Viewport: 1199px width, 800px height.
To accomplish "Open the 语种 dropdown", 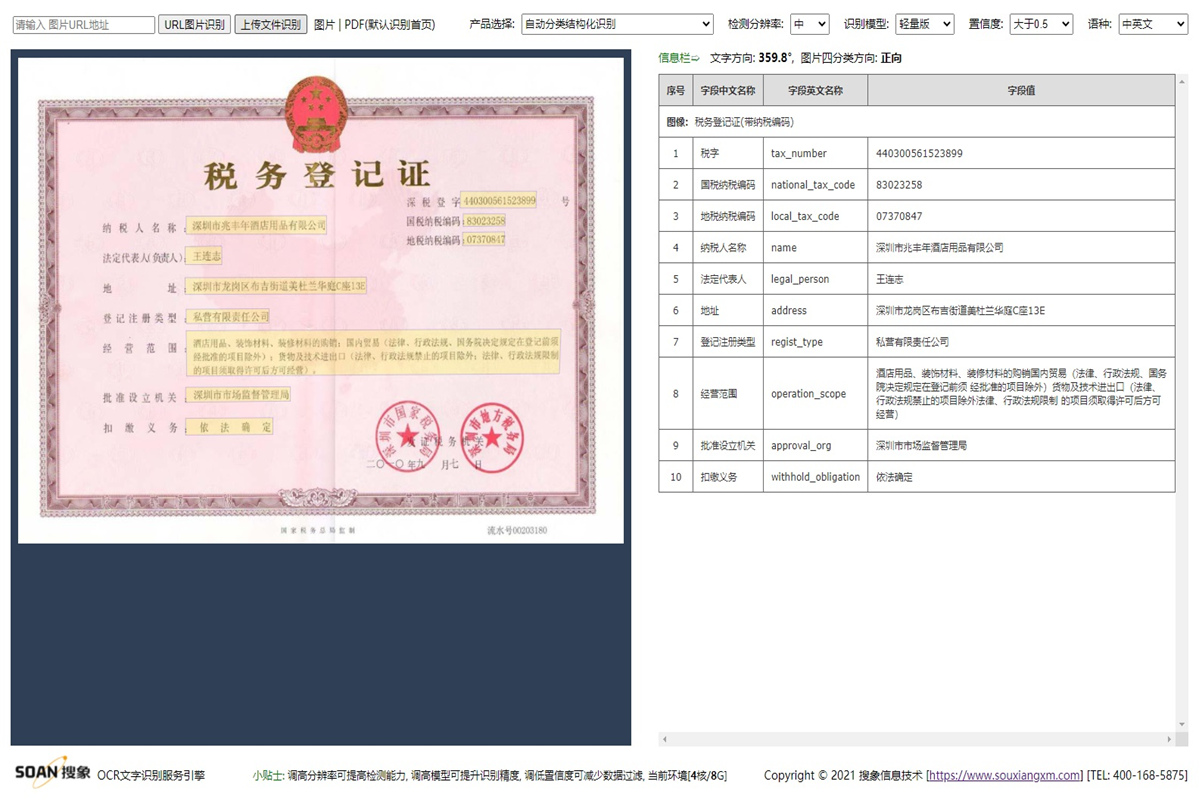I will point(1152,24).
